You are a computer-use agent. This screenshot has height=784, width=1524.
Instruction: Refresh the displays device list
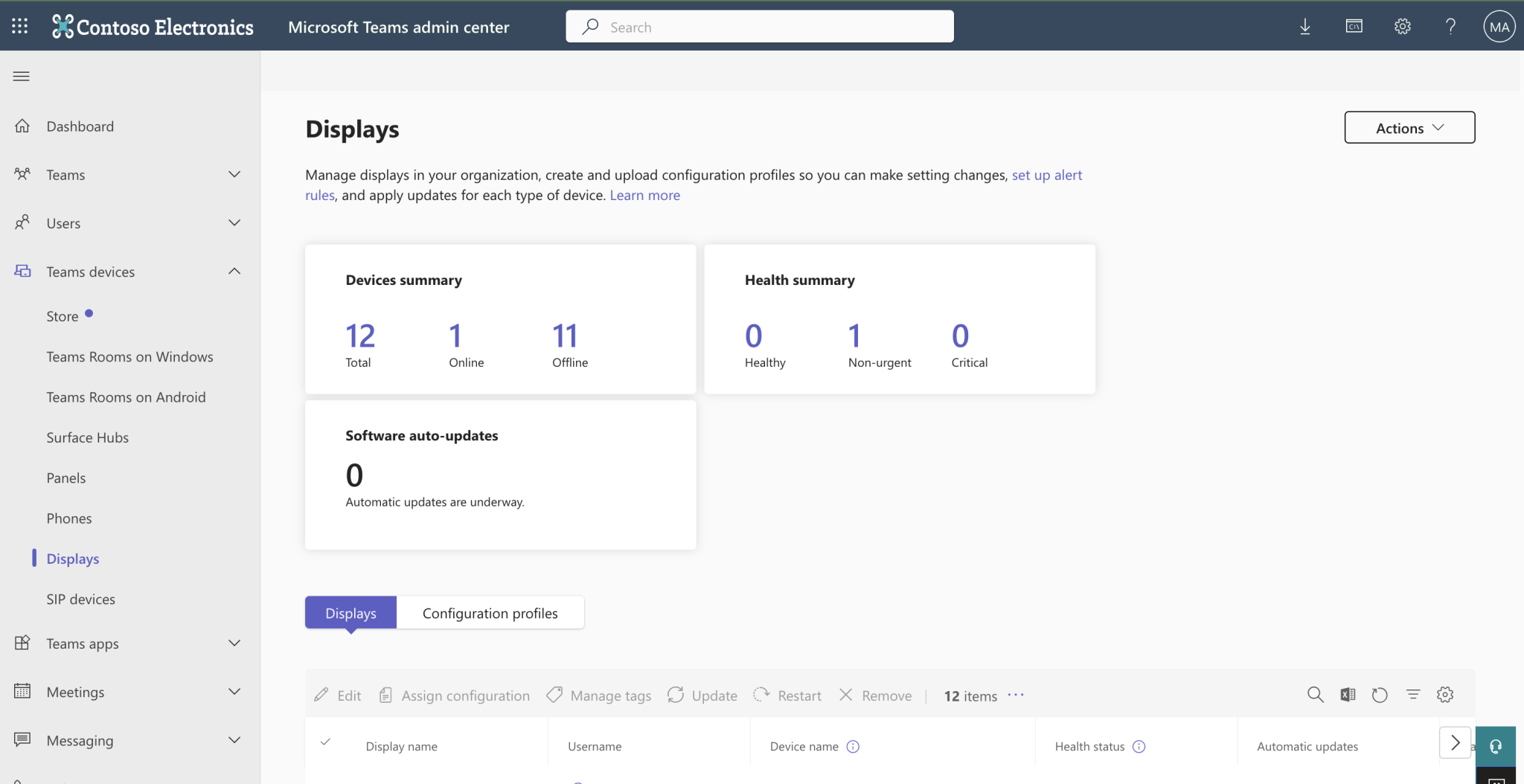click(1380, 694)
